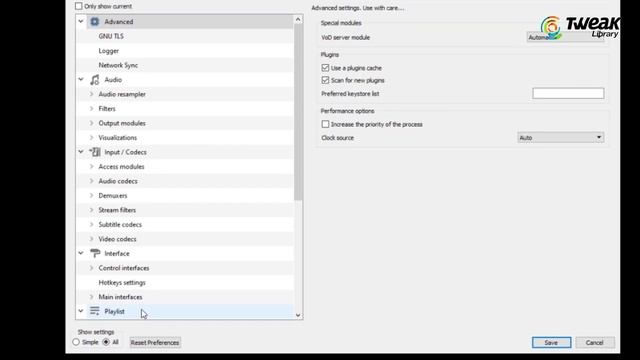
Task: Collapse the Playlist tree section
Action: point(81,311)
